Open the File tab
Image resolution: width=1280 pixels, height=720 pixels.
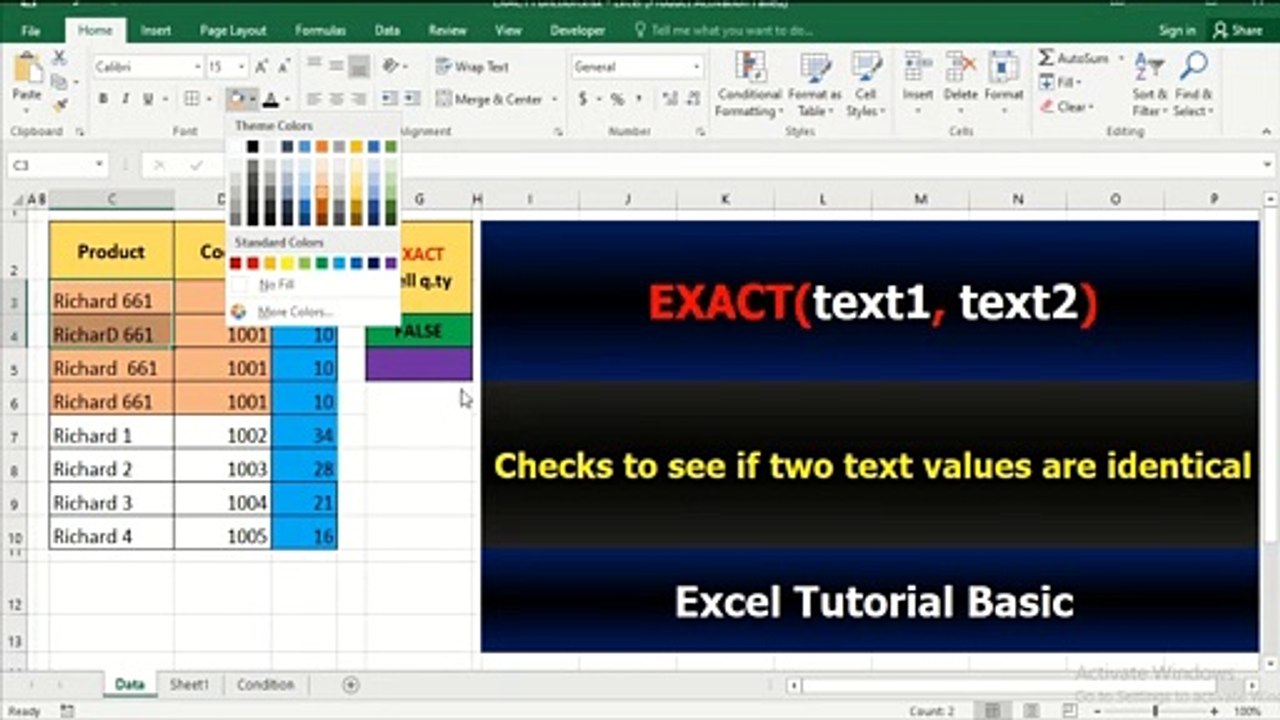point(31,30)
